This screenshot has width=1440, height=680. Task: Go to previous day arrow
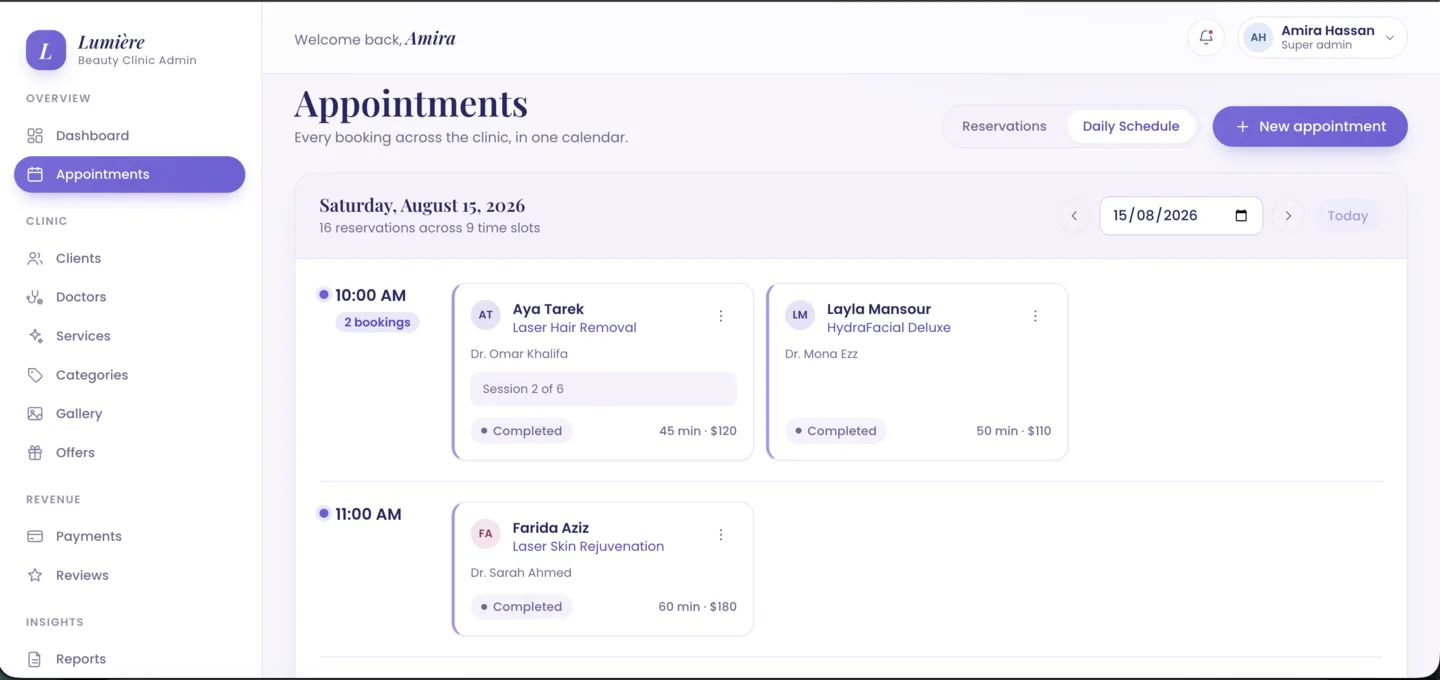click(1074, 216)
